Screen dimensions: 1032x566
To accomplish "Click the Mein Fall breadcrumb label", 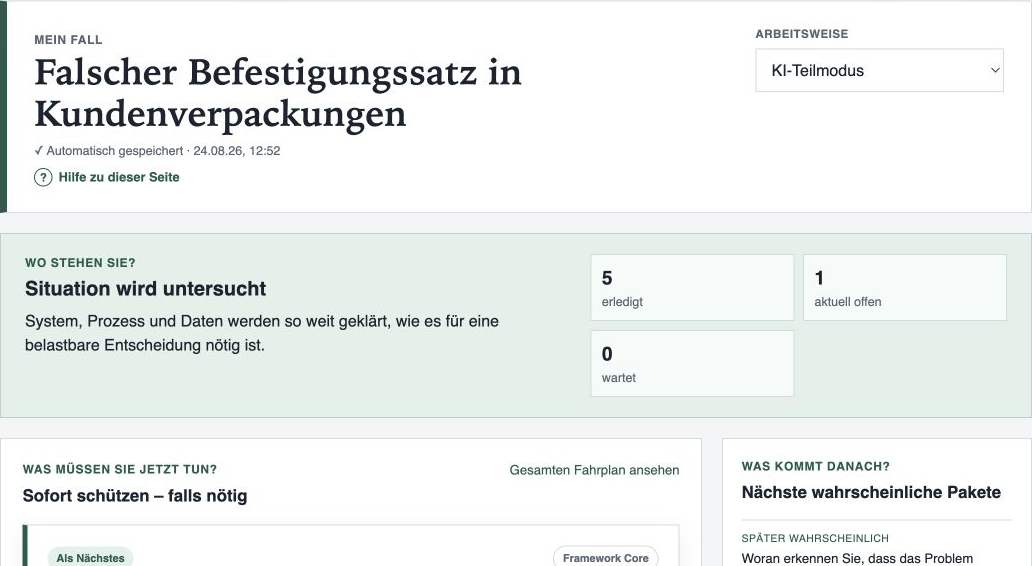I will (x=68, y=40).
